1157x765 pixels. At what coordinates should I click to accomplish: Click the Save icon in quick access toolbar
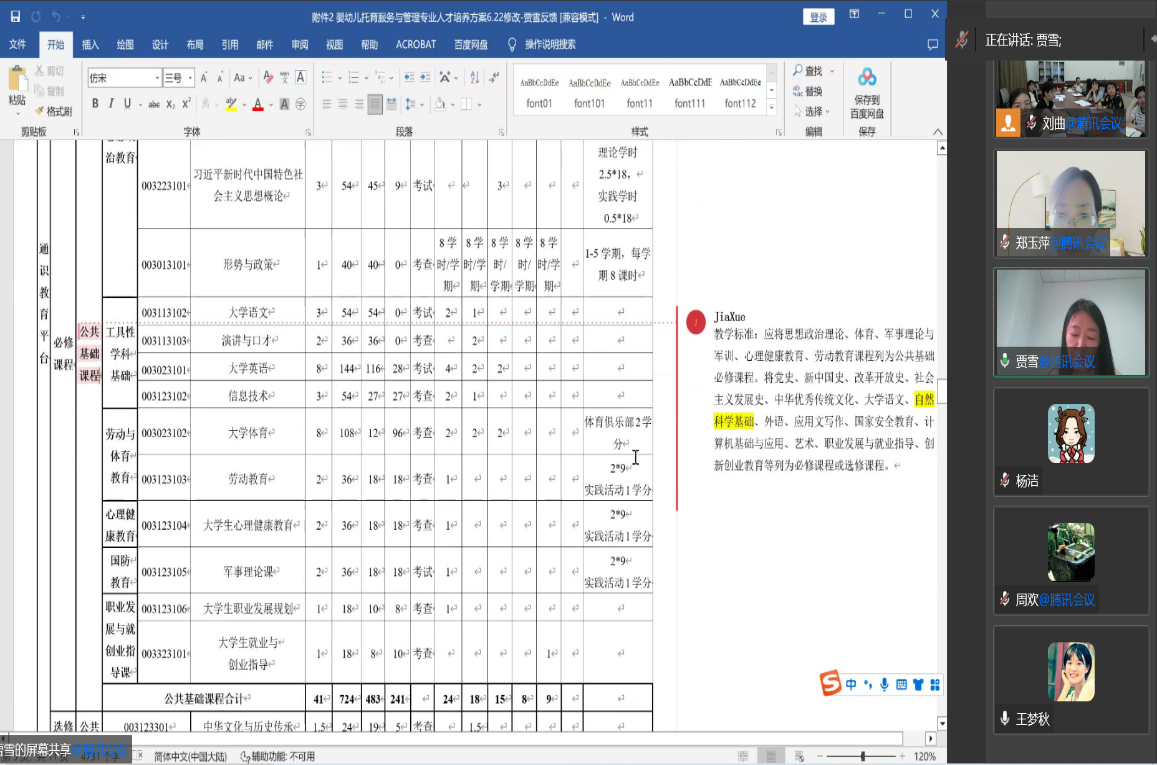click(x=15, y=17)
